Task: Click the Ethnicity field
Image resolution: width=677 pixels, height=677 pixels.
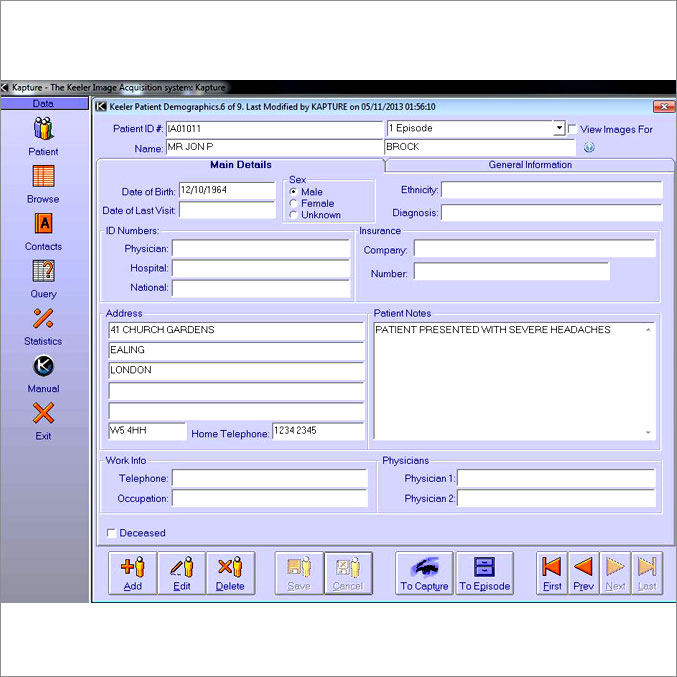Action: [552, 190]
